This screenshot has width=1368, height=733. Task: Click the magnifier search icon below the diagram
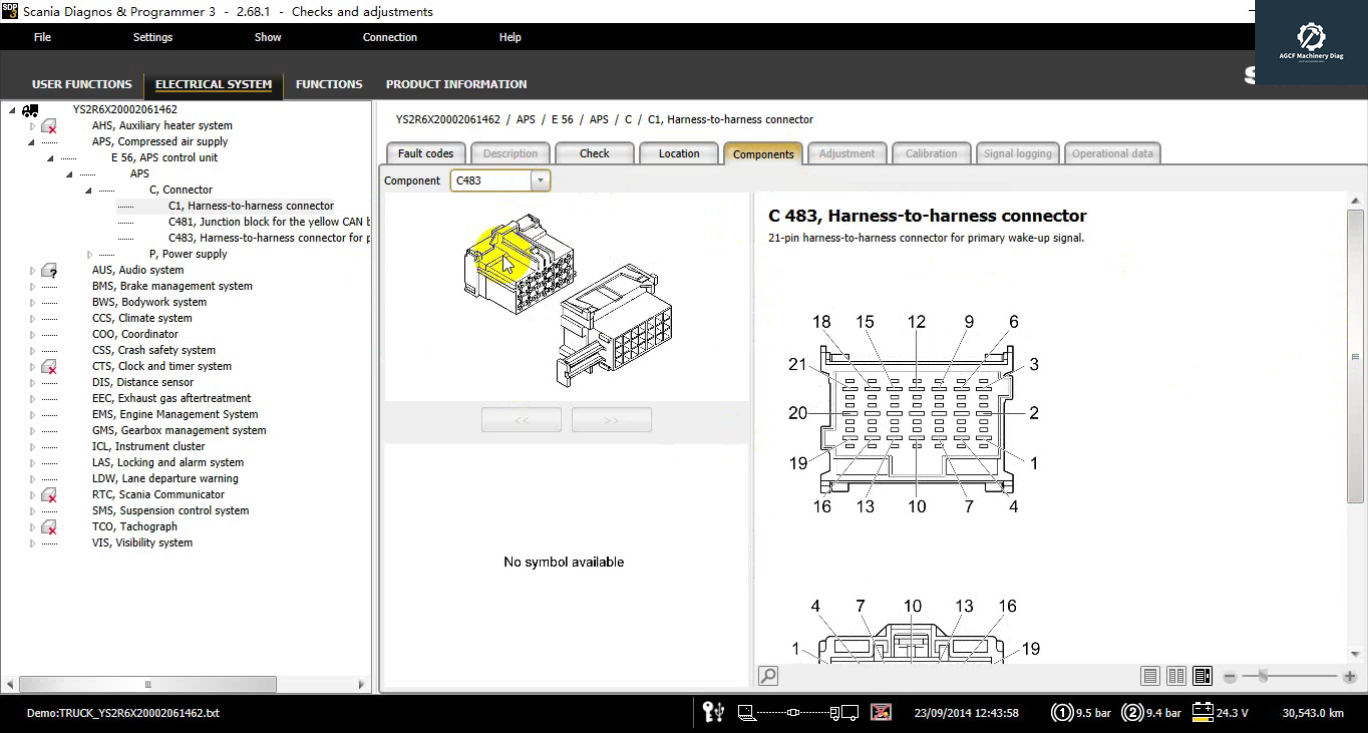pyautogui.click(x=768, y=676)
